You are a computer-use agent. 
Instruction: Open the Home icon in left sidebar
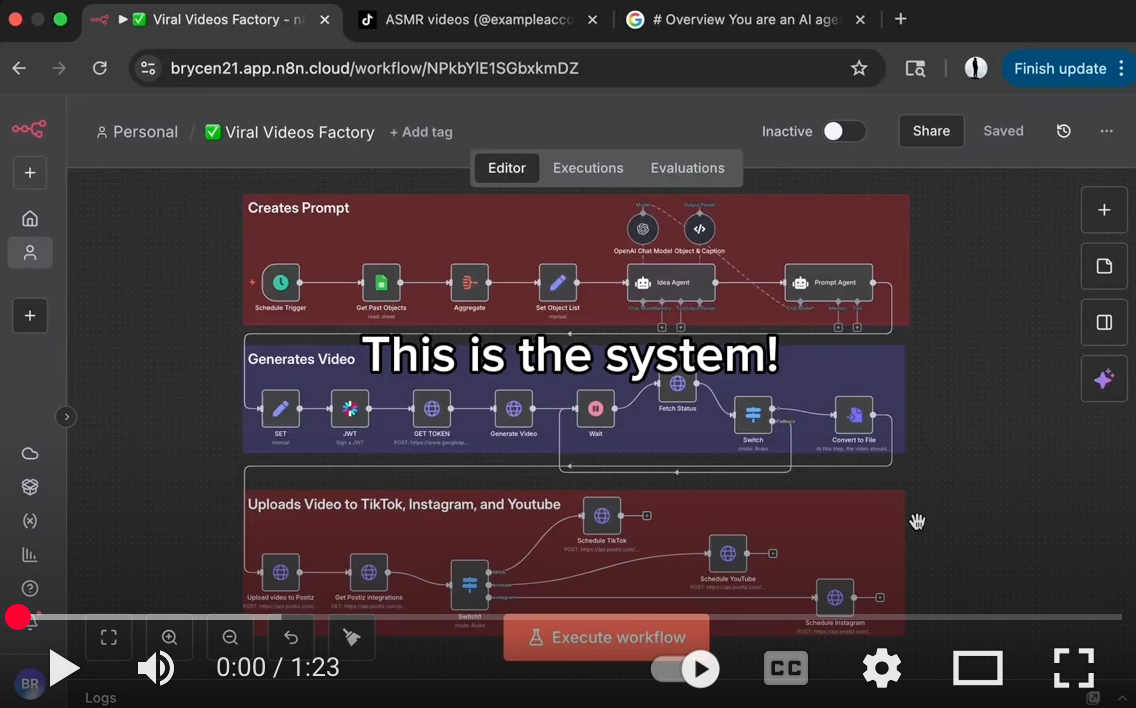click(30, 218)
